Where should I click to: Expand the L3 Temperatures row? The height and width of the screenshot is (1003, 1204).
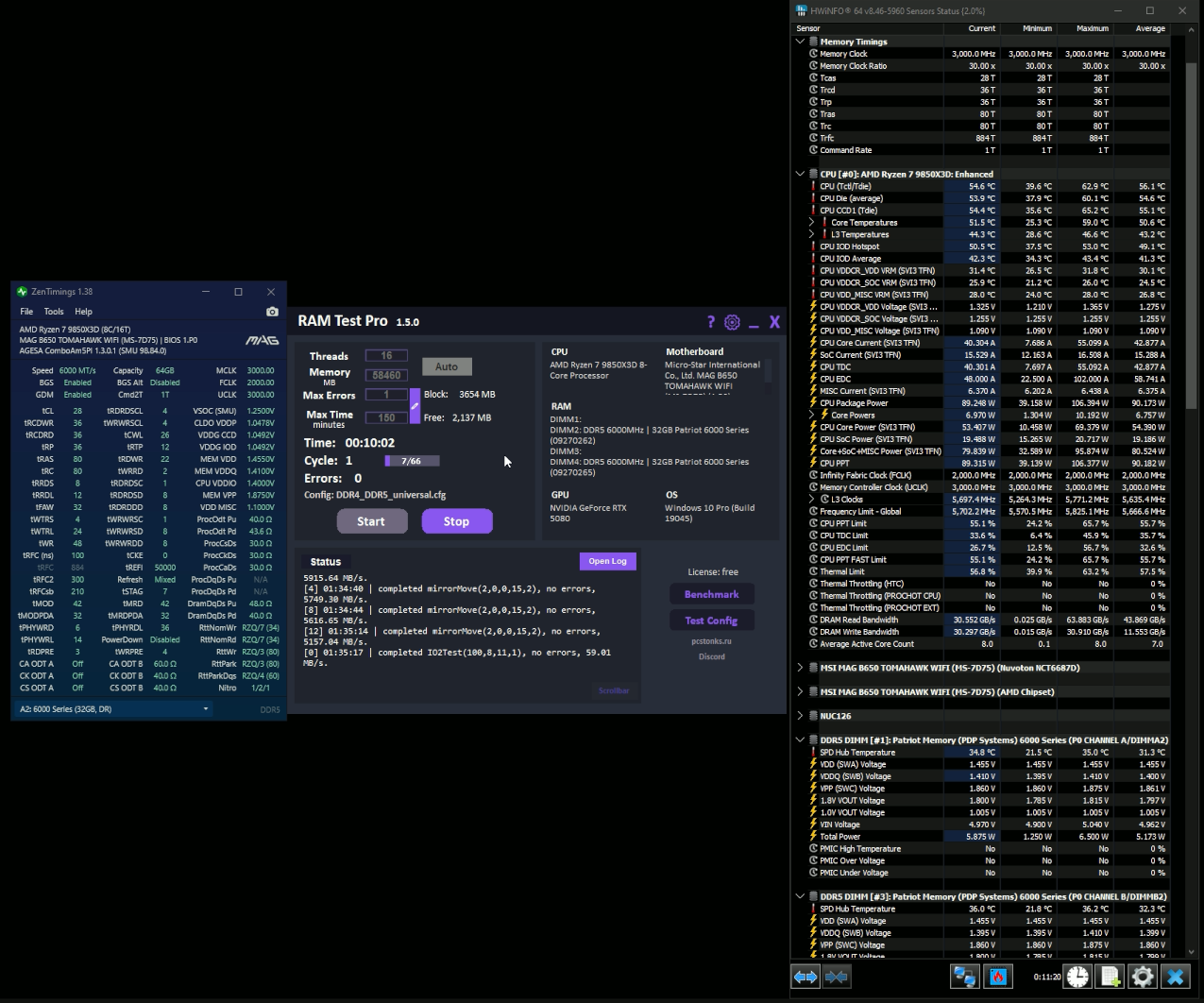[x=811, y=234]
